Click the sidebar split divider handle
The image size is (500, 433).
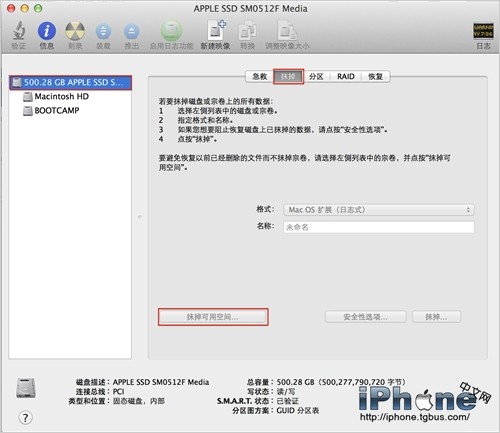[x=140, y=217]
